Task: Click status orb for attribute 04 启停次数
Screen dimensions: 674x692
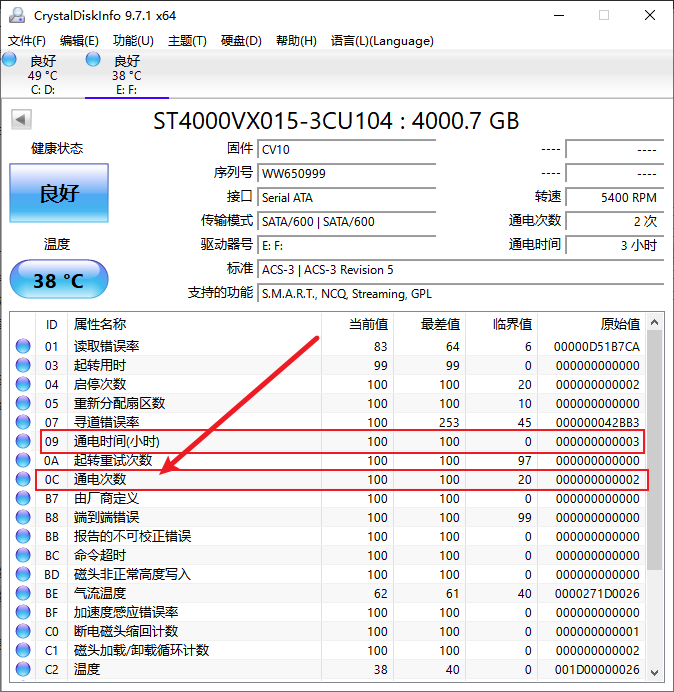Action: coord(23,384)
